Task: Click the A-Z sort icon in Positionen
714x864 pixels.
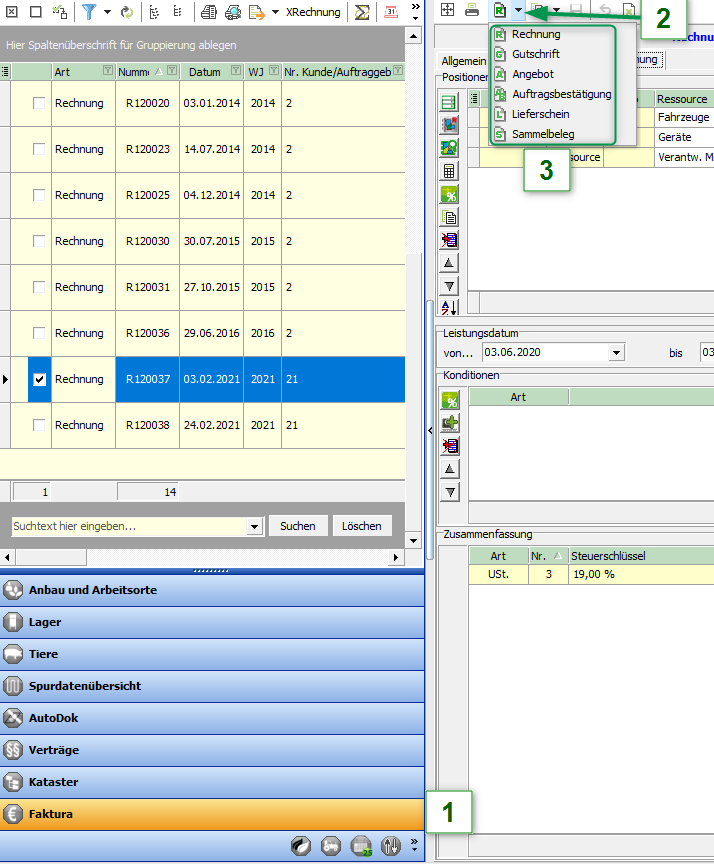Action: click(449, 307)
